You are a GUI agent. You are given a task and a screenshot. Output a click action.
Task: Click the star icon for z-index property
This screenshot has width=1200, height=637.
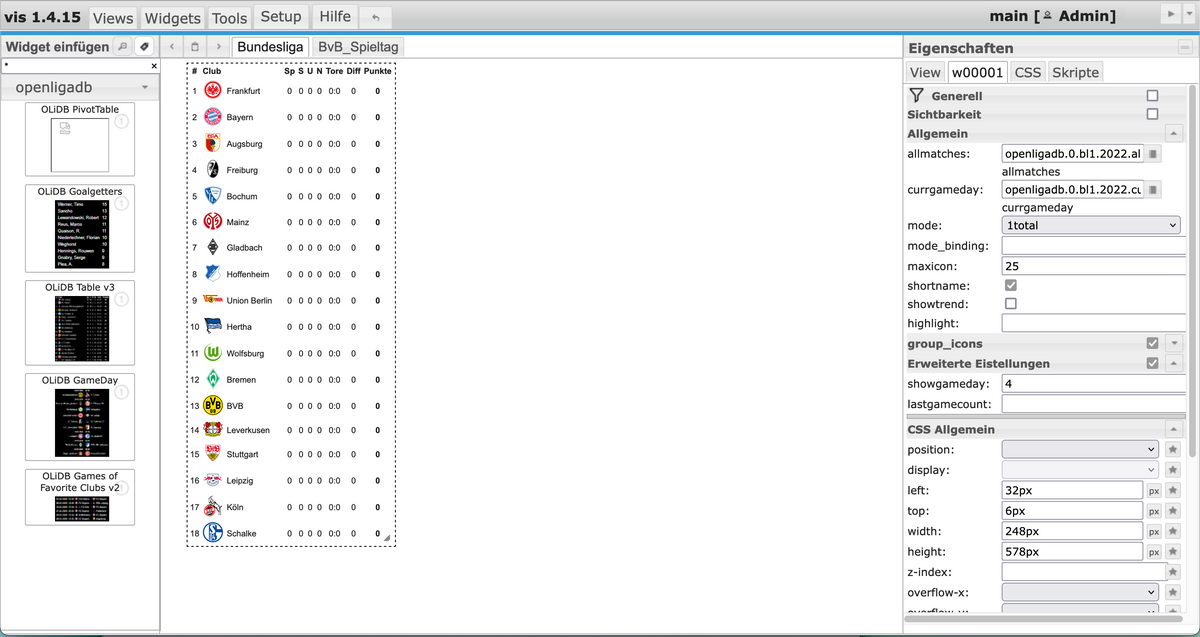click(x=1173, y=572)
